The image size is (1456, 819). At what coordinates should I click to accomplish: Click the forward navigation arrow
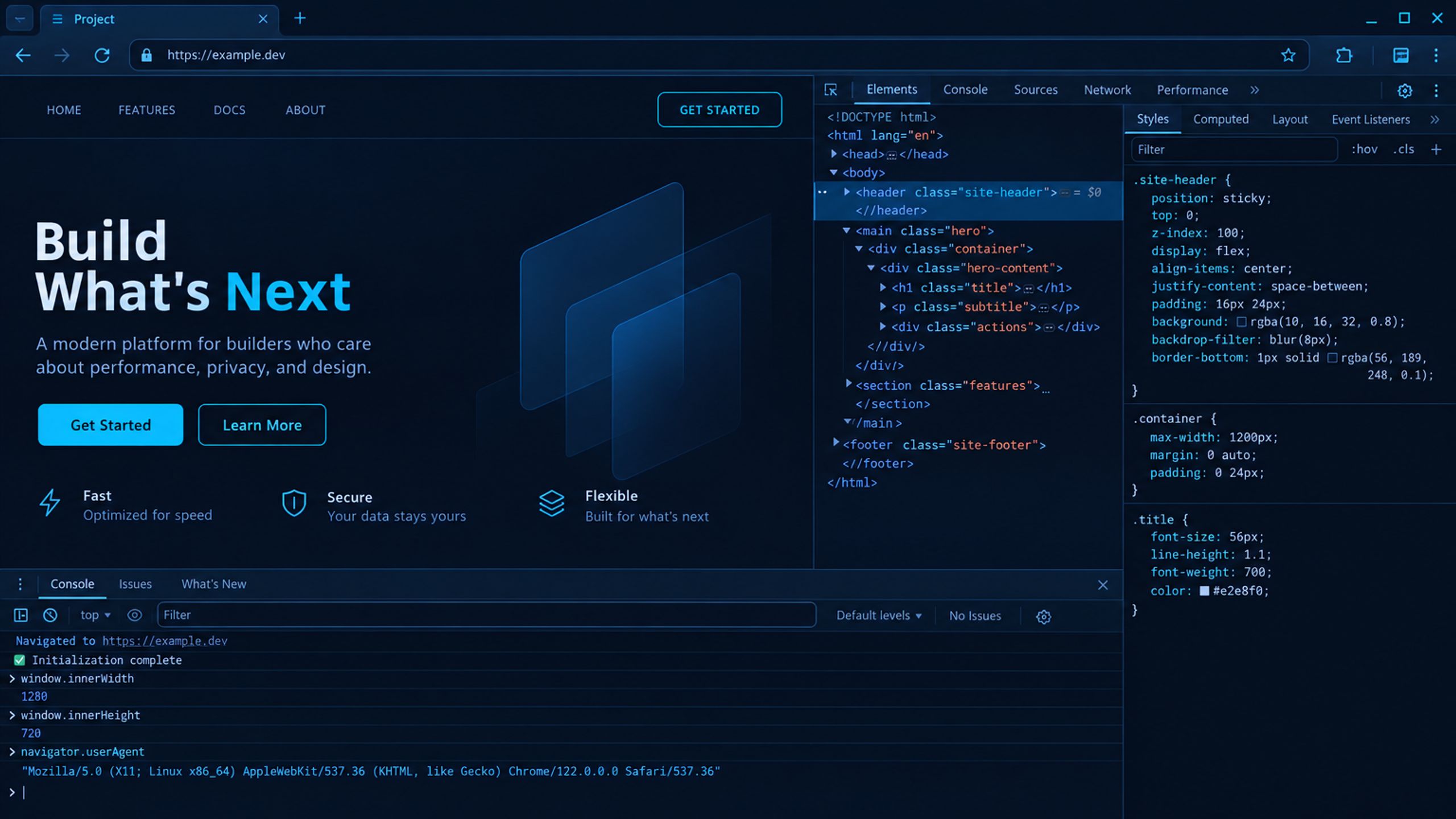(62, 55)
